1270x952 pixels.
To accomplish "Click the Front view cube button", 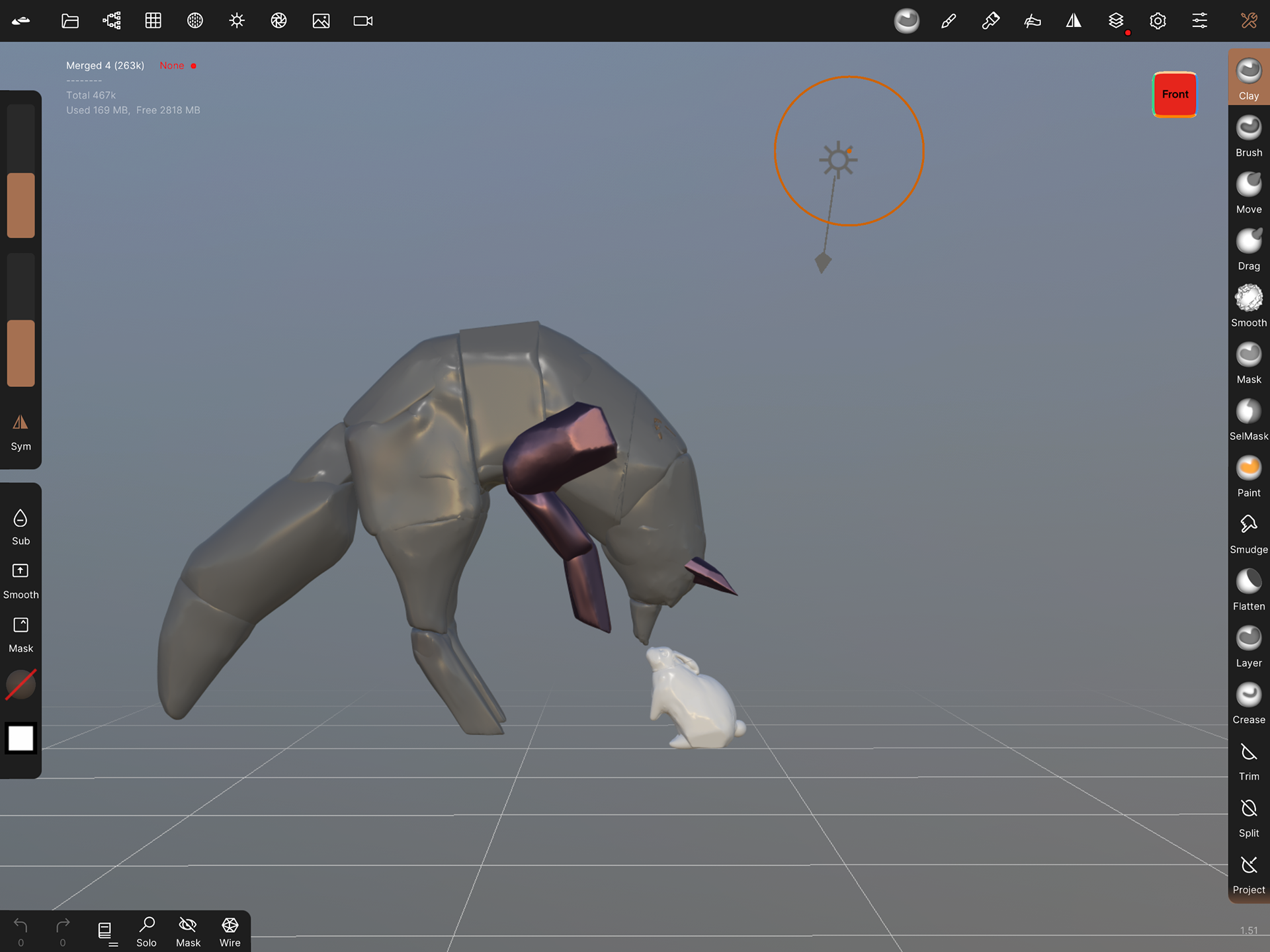I will [1174, 94].
